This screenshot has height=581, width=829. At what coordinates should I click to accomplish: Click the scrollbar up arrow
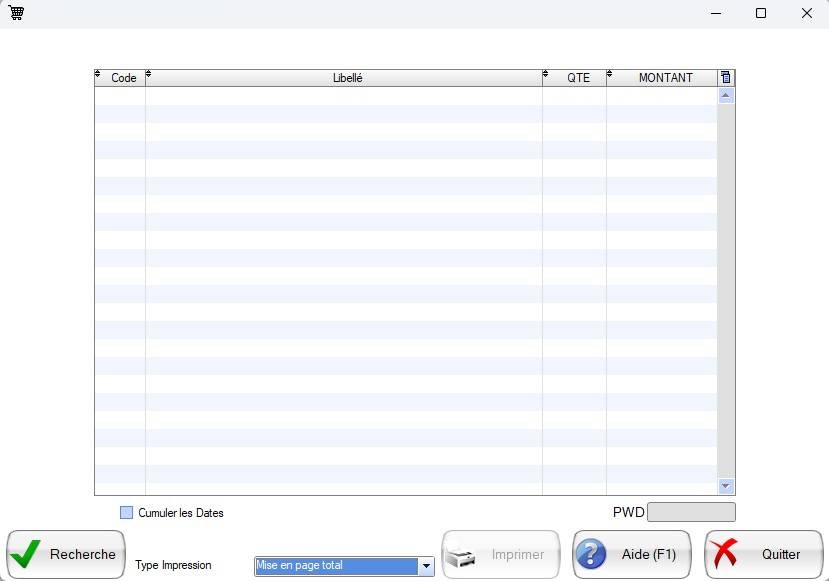pyautogui.click(x=726, y=96)
